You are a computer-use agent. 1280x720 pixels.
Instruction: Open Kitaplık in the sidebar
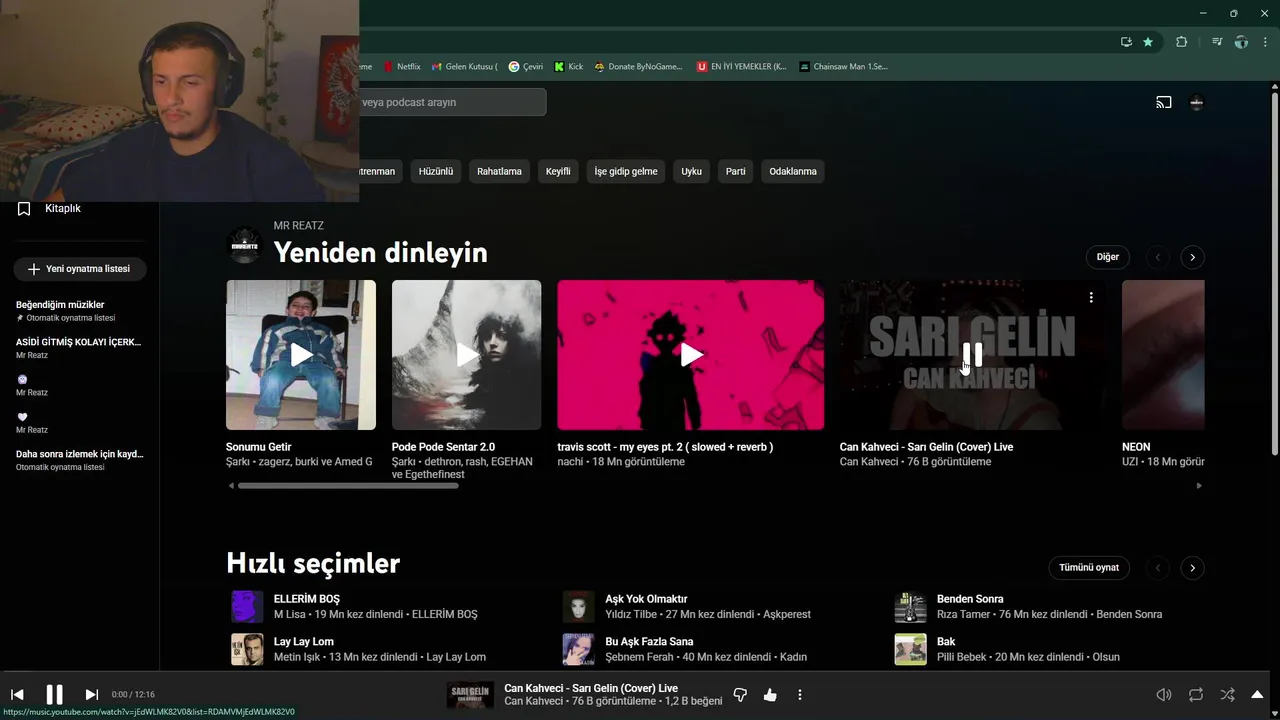(62, 208)
